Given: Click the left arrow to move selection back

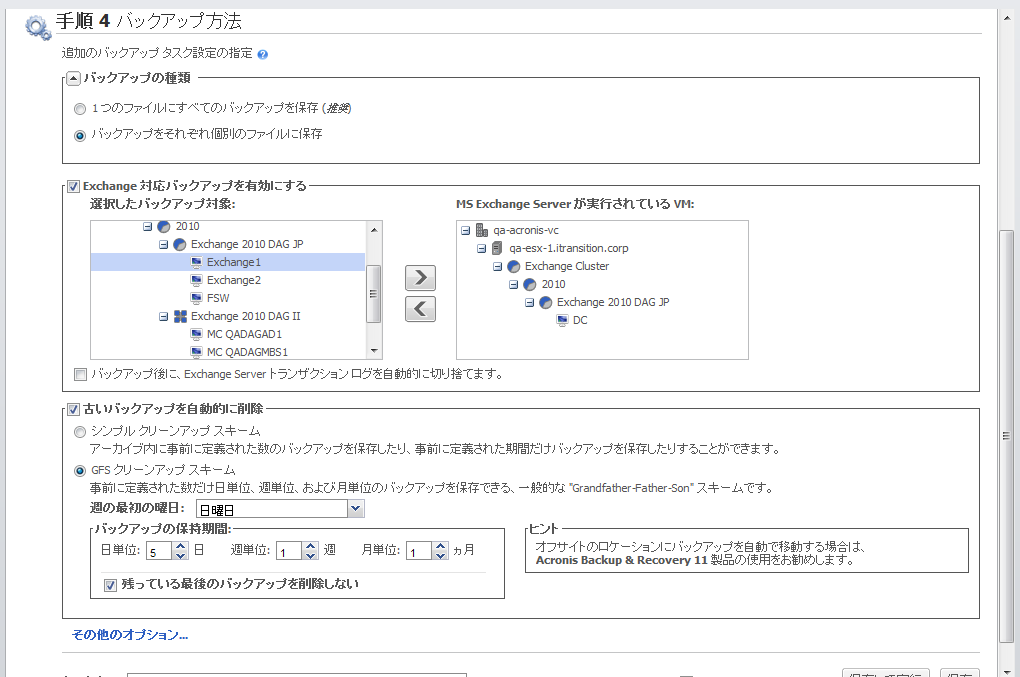Looking at the screenshot, I should [420, 309].
